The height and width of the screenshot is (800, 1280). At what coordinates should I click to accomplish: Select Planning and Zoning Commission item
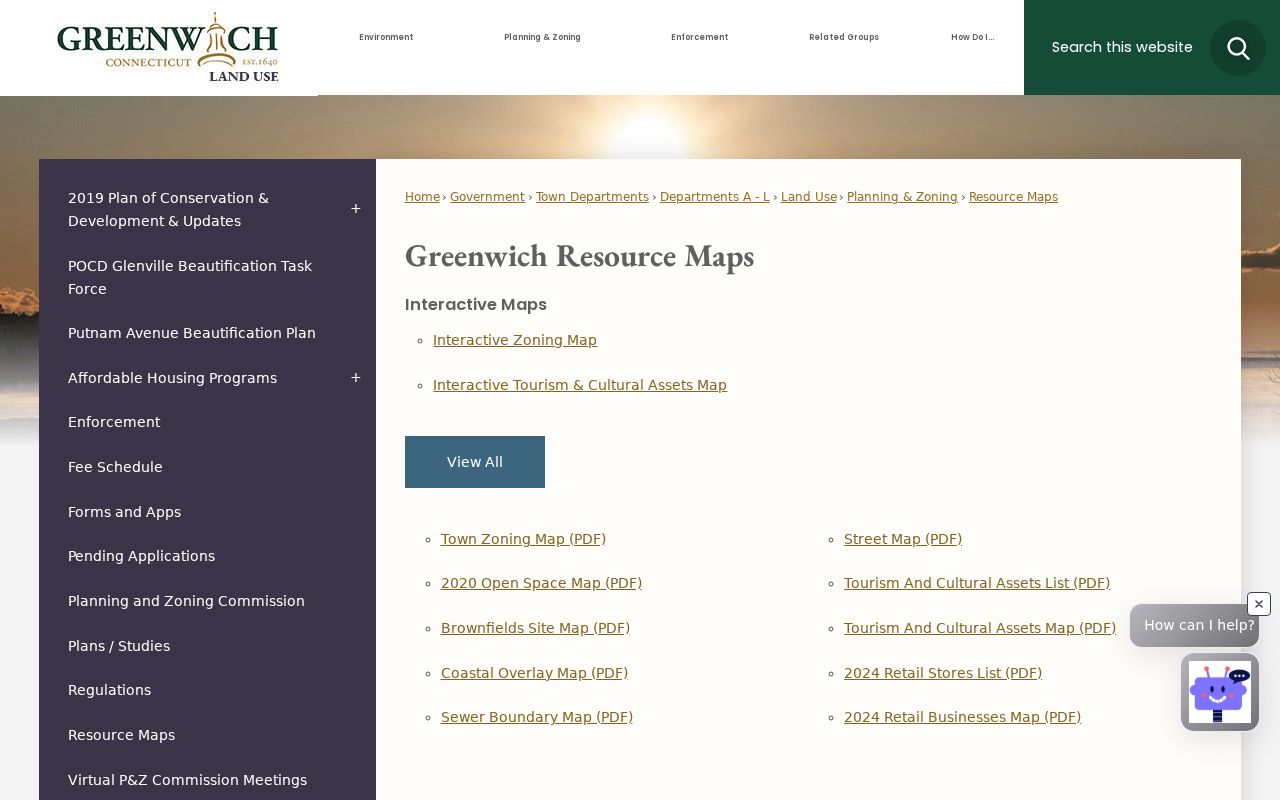point(207,601)
